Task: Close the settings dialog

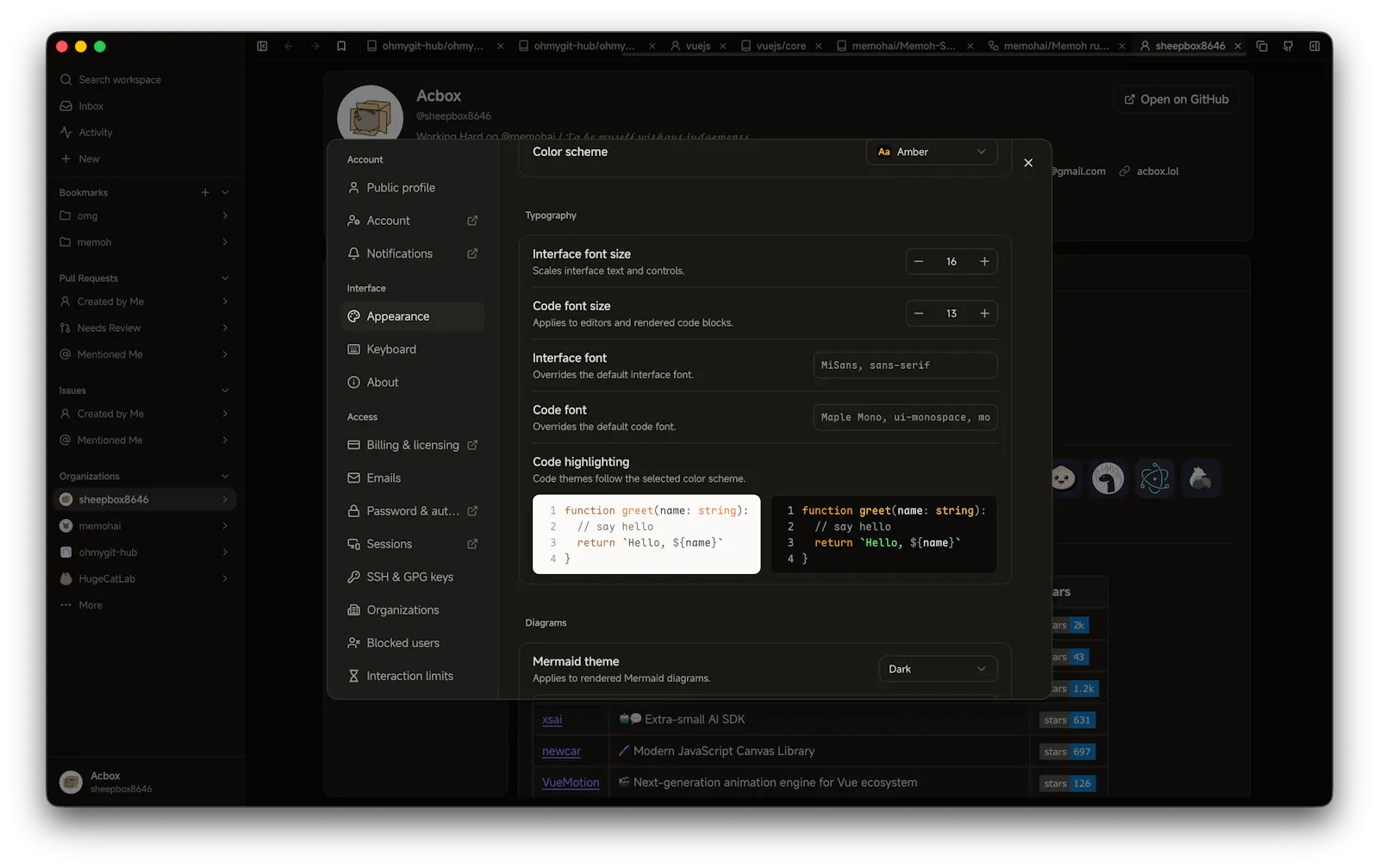Action: [1028, 163]
